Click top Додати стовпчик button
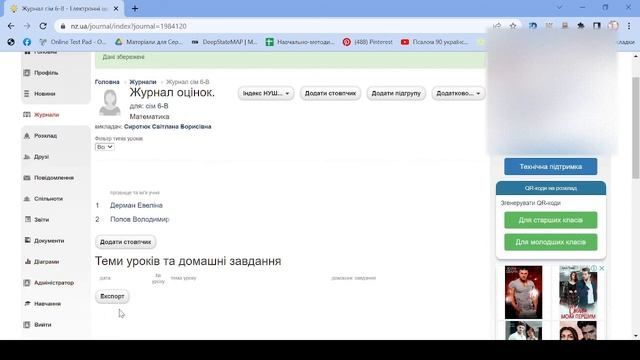 click(x=330, y=93)
